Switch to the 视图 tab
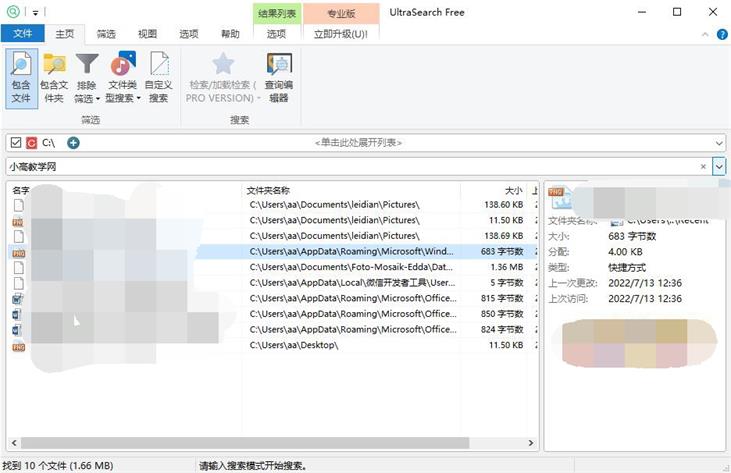The height and width of the screenshot is (473, 731). pyautogui.click(x=147, y=34)
